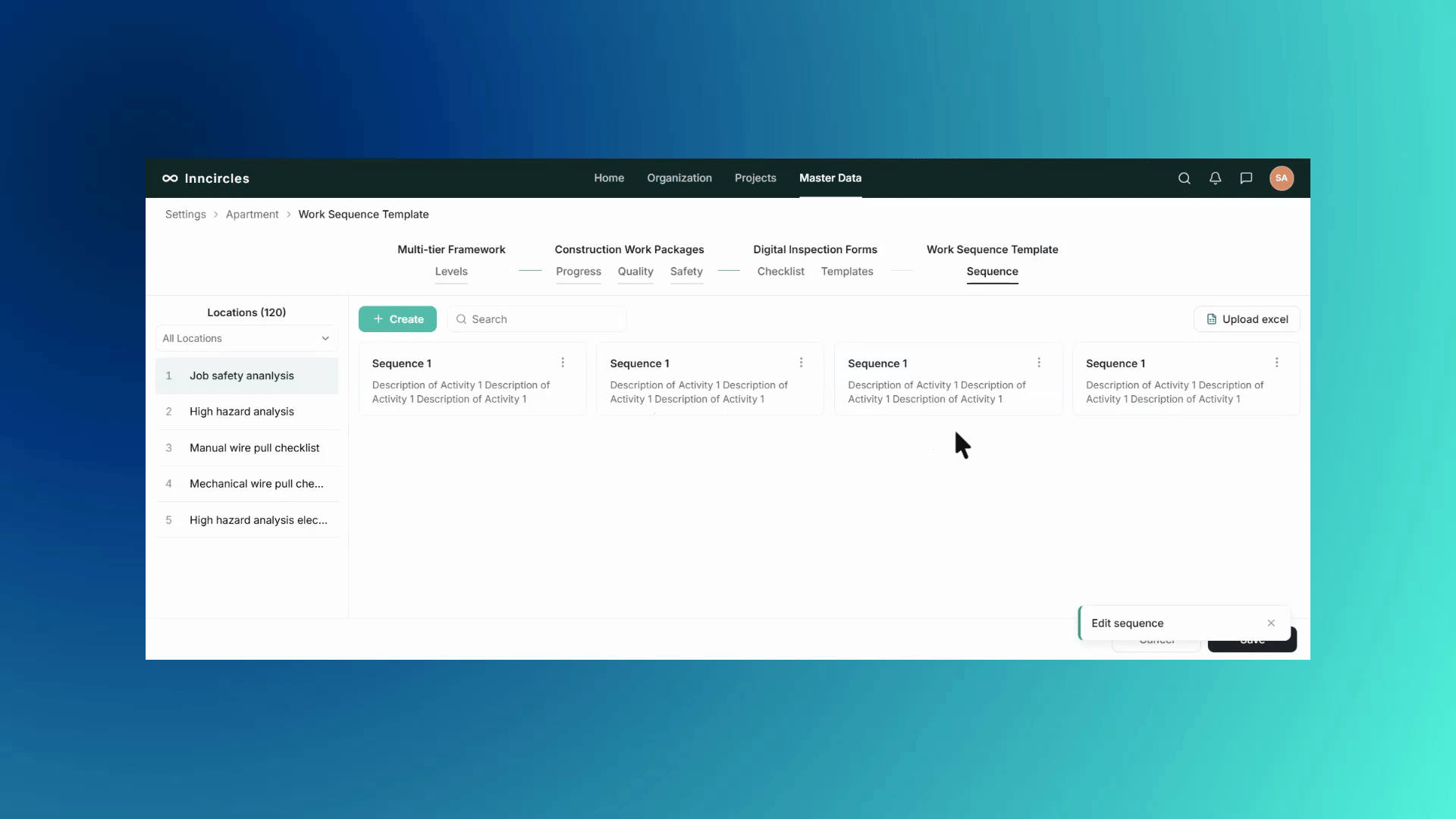Open the third Sequence 1 card's three-dot menu

coord(1039,362)
